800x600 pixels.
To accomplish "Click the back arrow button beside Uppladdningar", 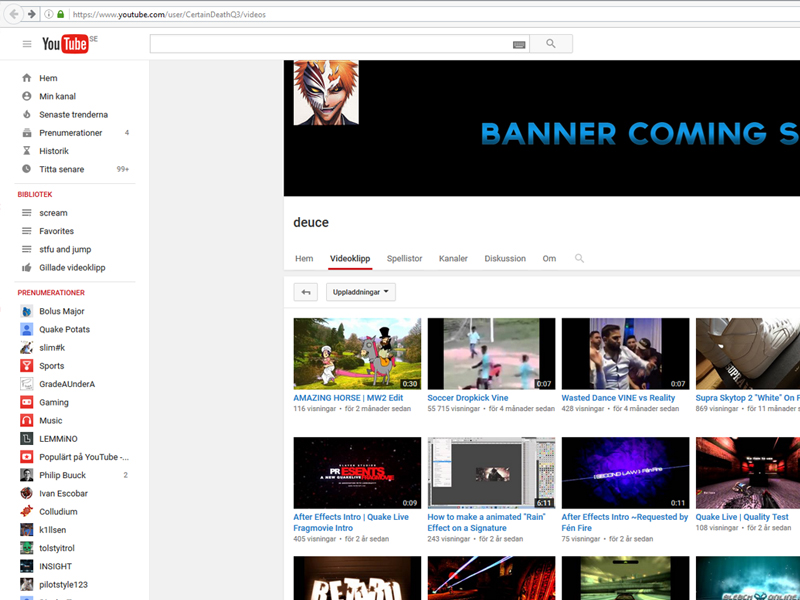I will click(x=306, y=292).
